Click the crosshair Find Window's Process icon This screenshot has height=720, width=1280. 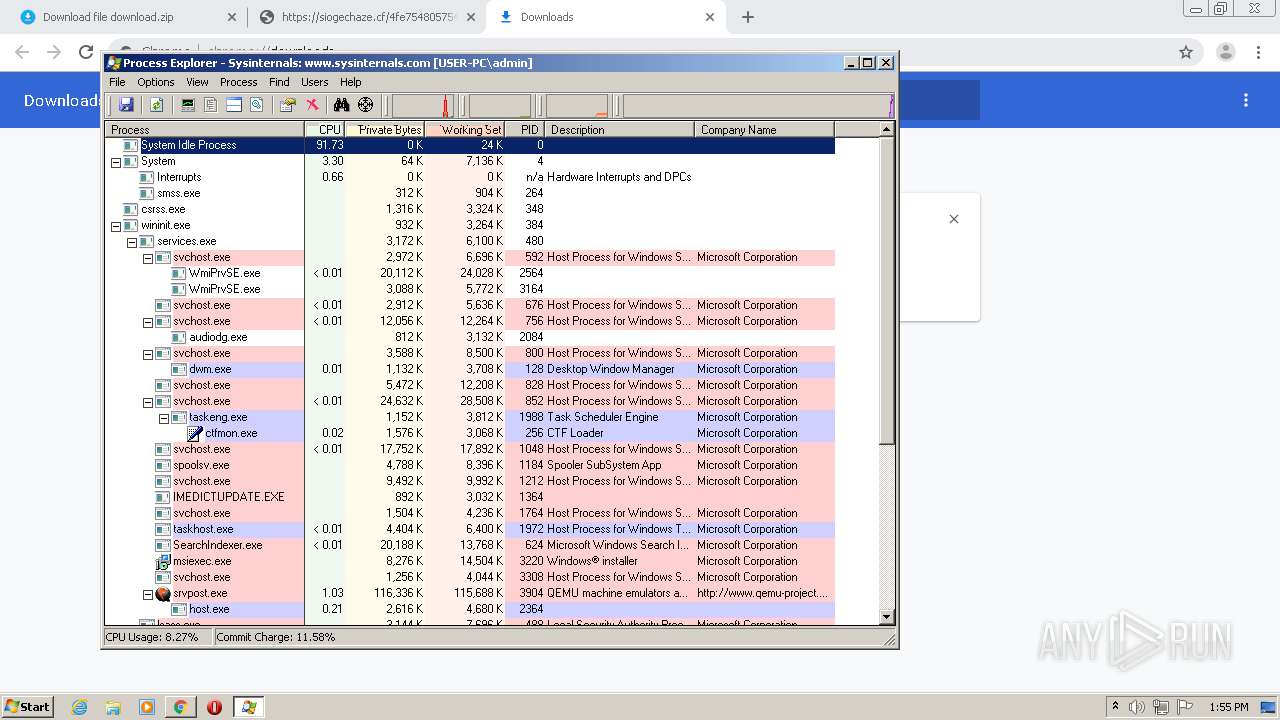point(366,105)
